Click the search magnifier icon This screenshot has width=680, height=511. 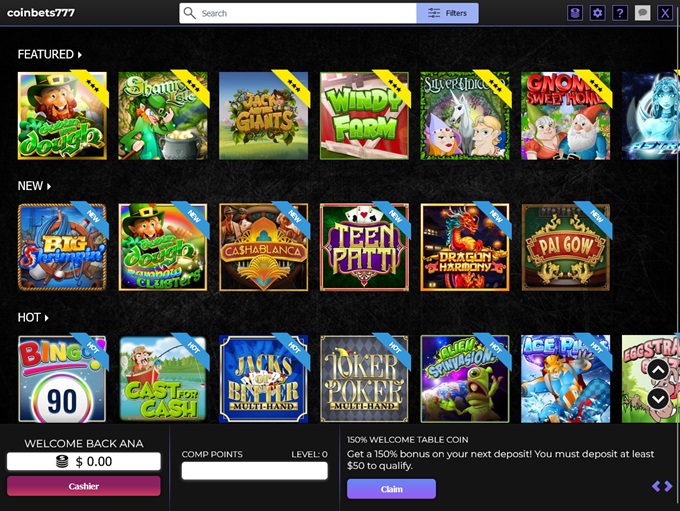point(190,13)
